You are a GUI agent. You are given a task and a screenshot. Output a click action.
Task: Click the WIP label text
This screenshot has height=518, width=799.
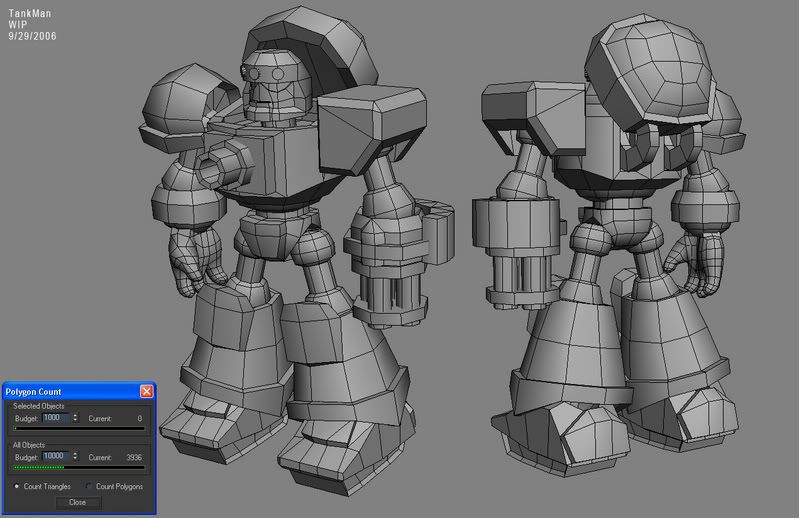(17, 25)
